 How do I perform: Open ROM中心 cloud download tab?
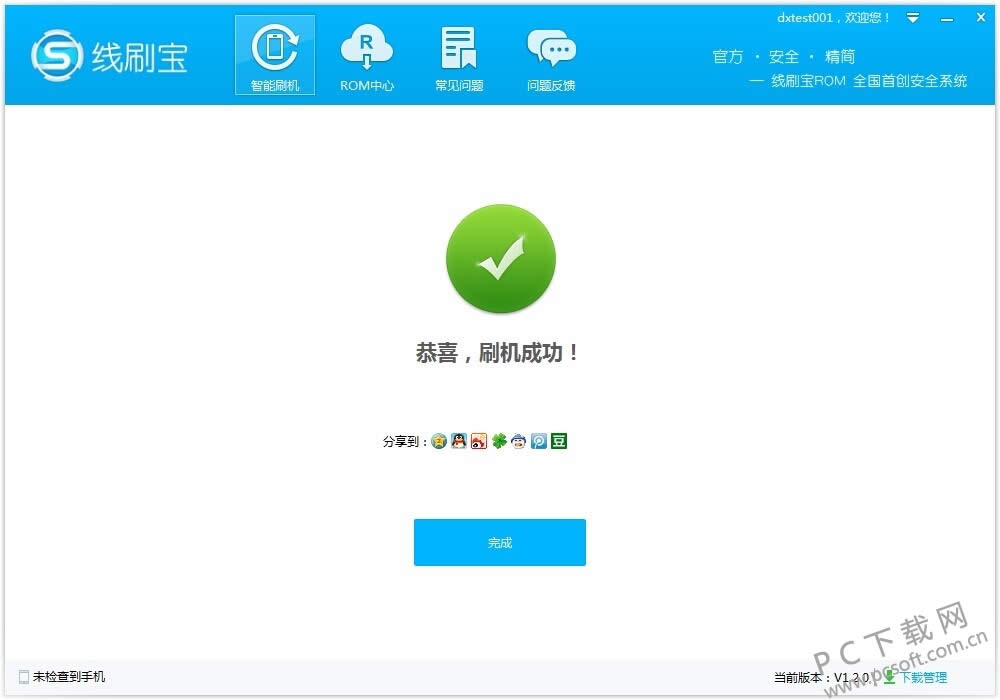[x=367, y=55]
